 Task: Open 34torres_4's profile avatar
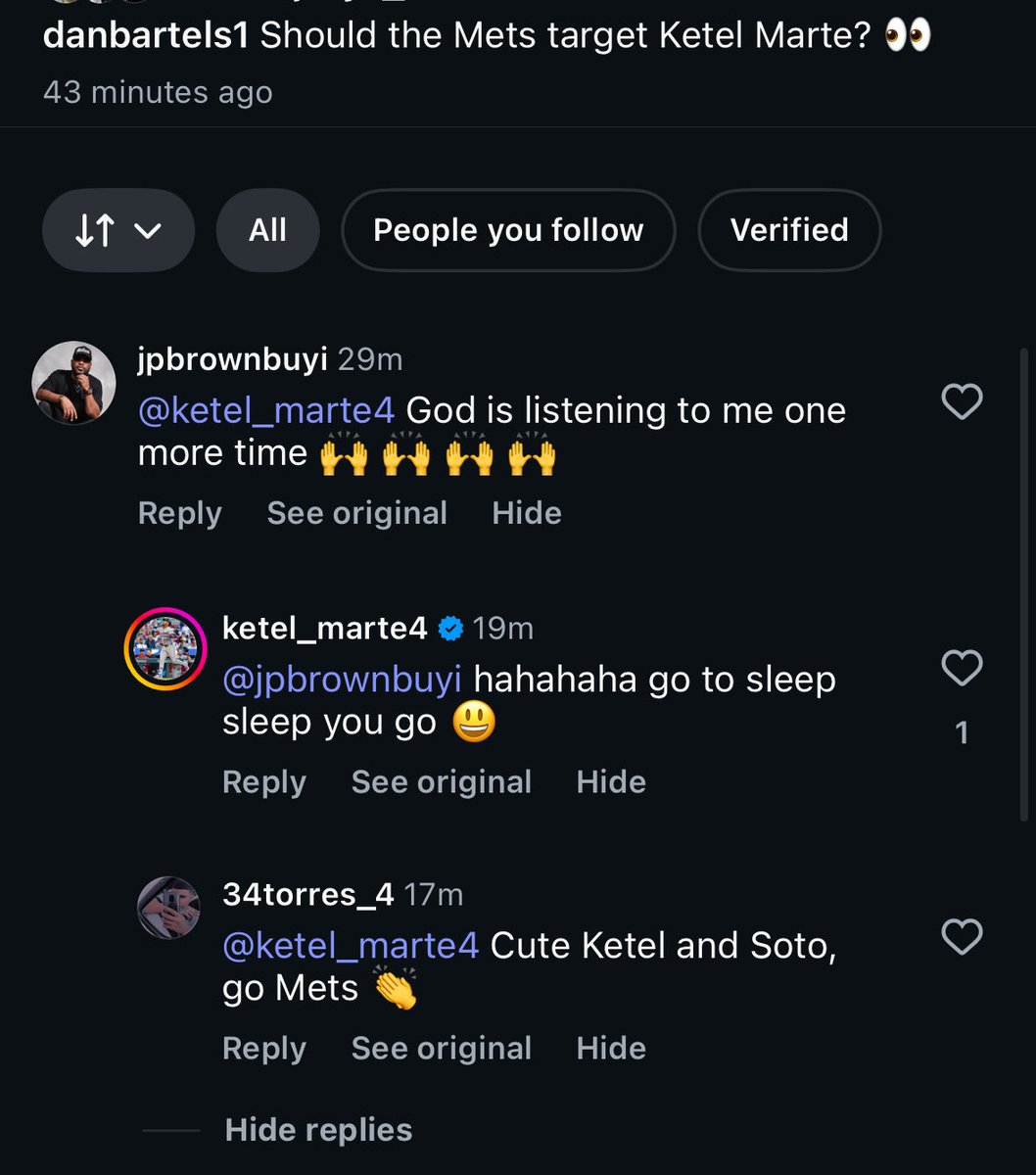pyautogui.click(x=168, y=908)
